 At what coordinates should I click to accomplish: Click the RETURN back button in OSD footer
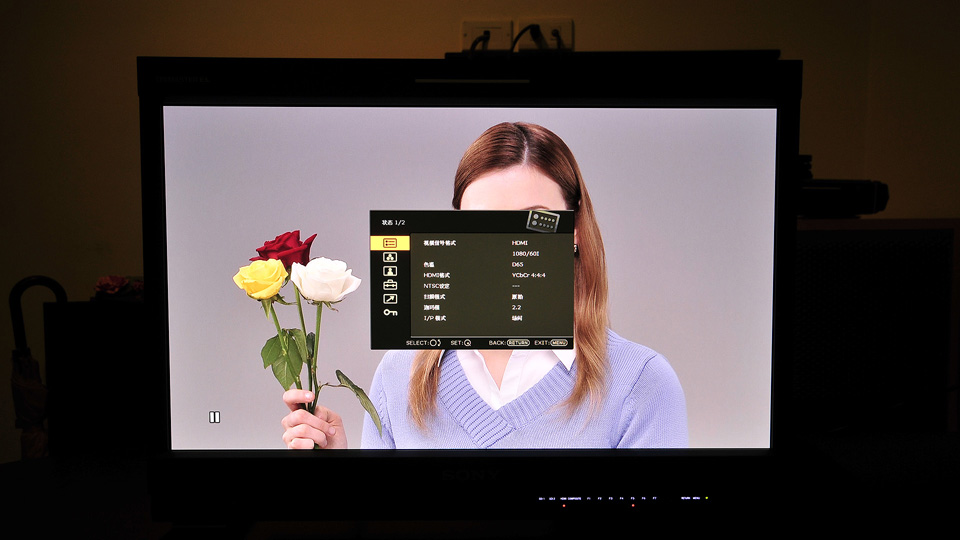(x=518, y=343)
